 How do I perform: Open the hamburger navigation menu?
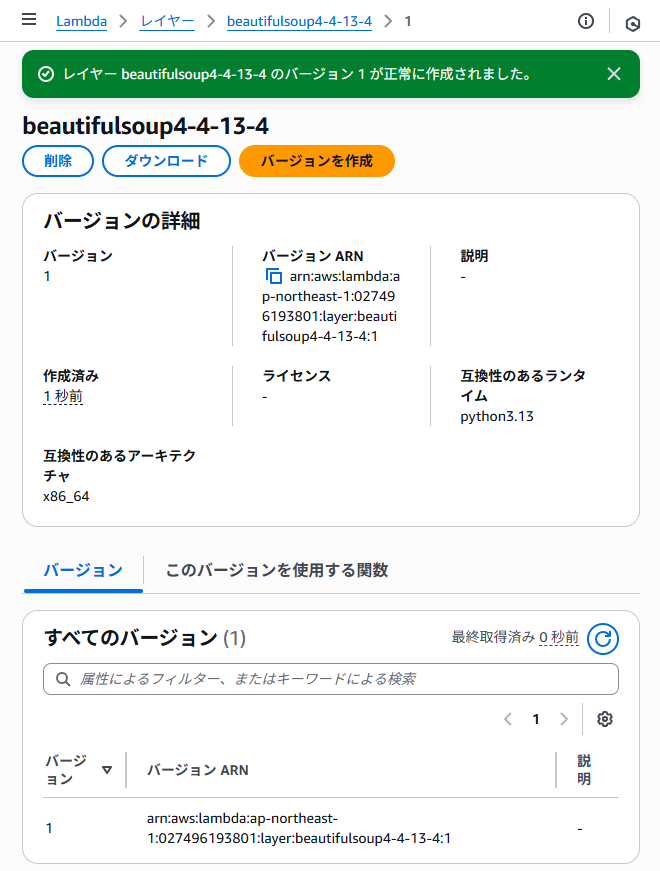(29, 20)
